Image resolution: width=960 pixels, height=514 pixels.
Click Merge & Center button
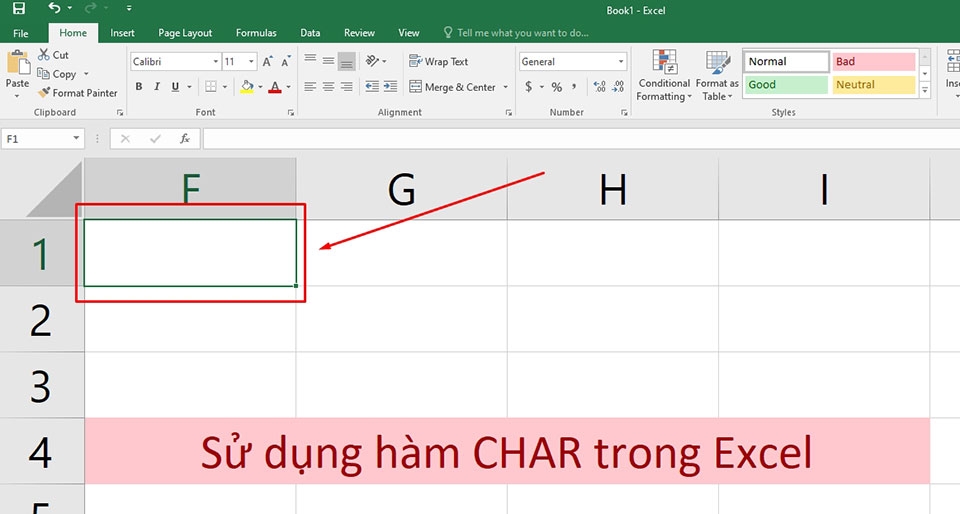[x=452, y=87]
